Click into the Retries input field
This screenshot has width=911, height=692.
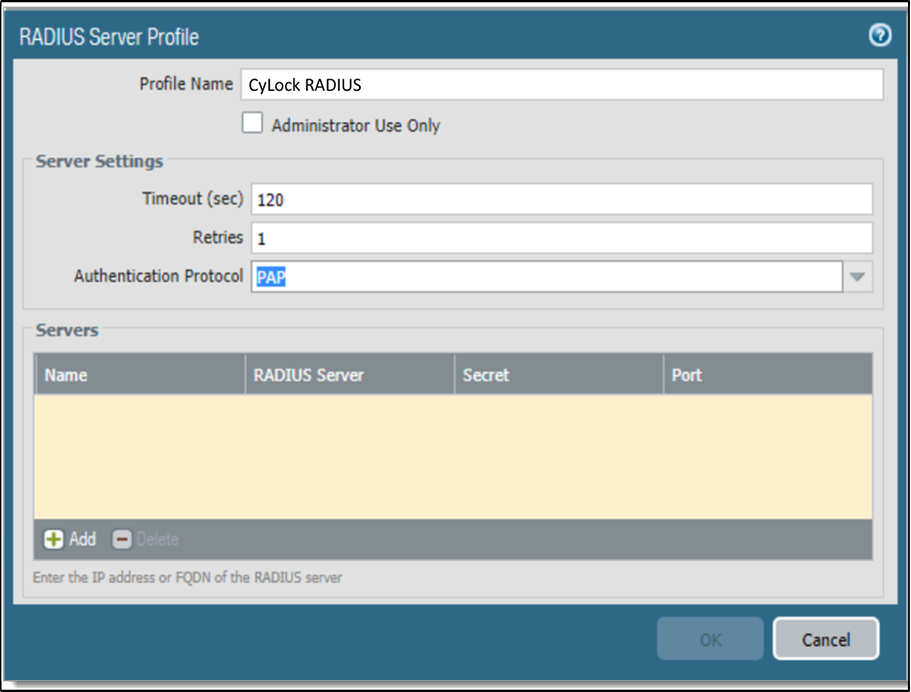(561, 238)
